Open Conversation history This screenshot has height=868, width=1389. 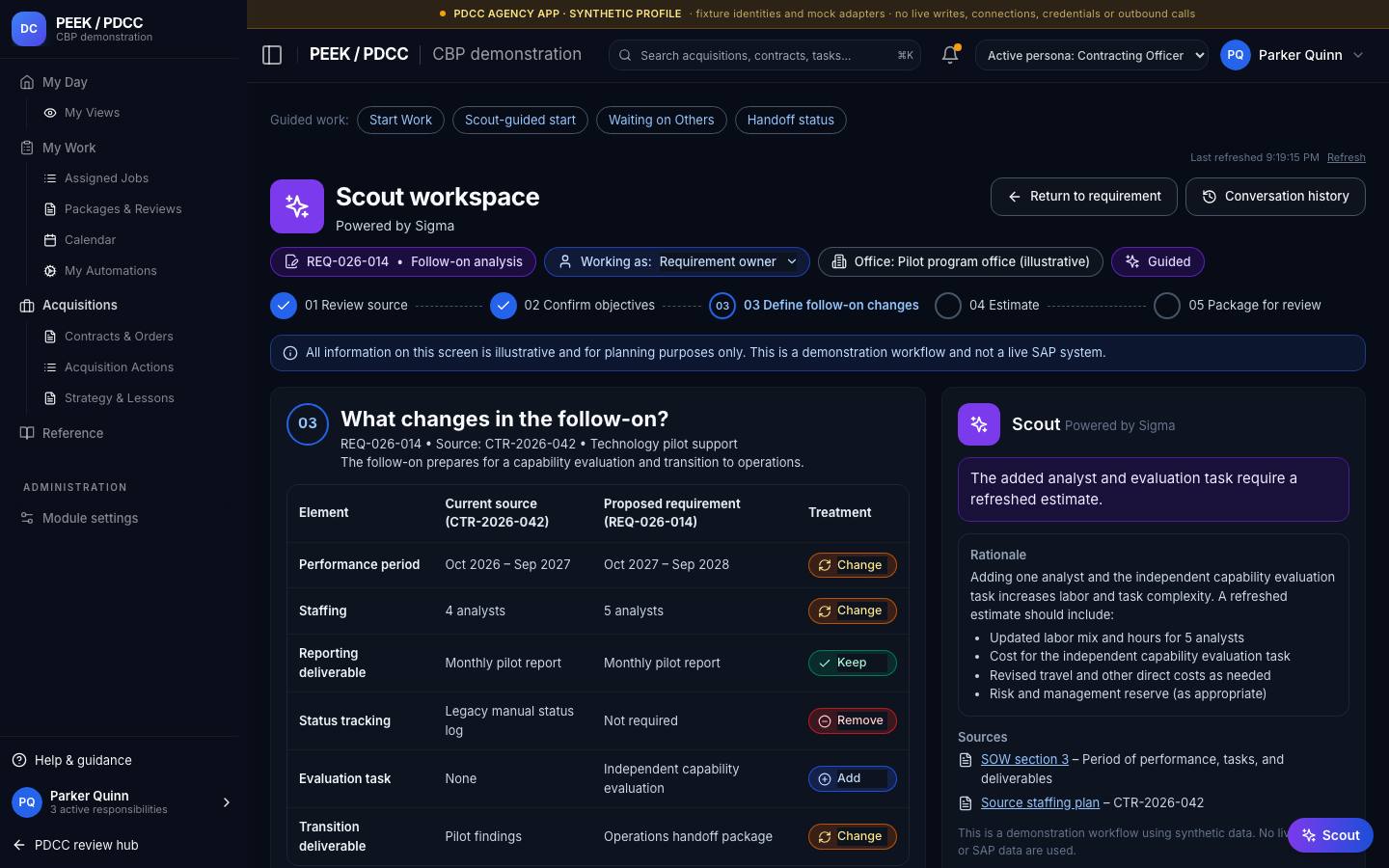1275,196
